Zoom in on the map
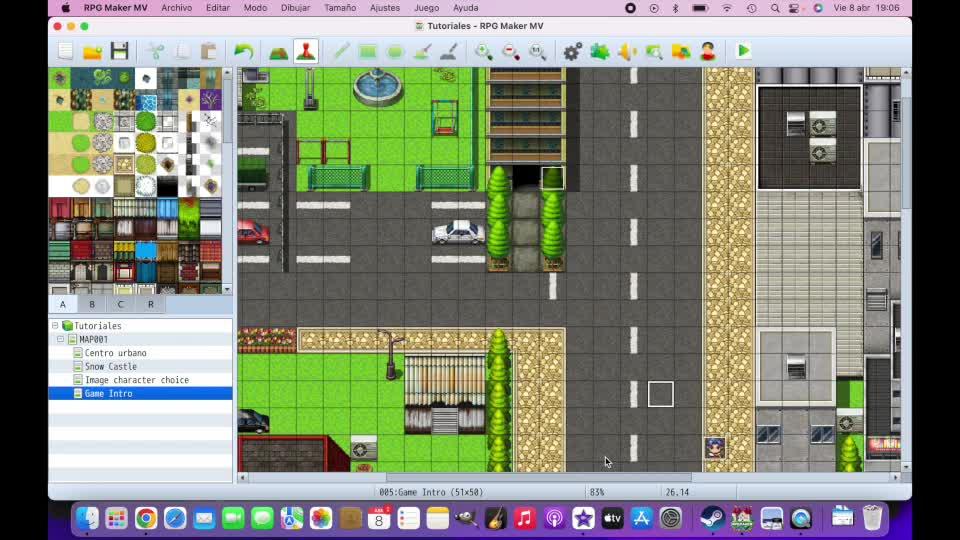The height and width of the screenshot is (540, 960). pos(484,51)
